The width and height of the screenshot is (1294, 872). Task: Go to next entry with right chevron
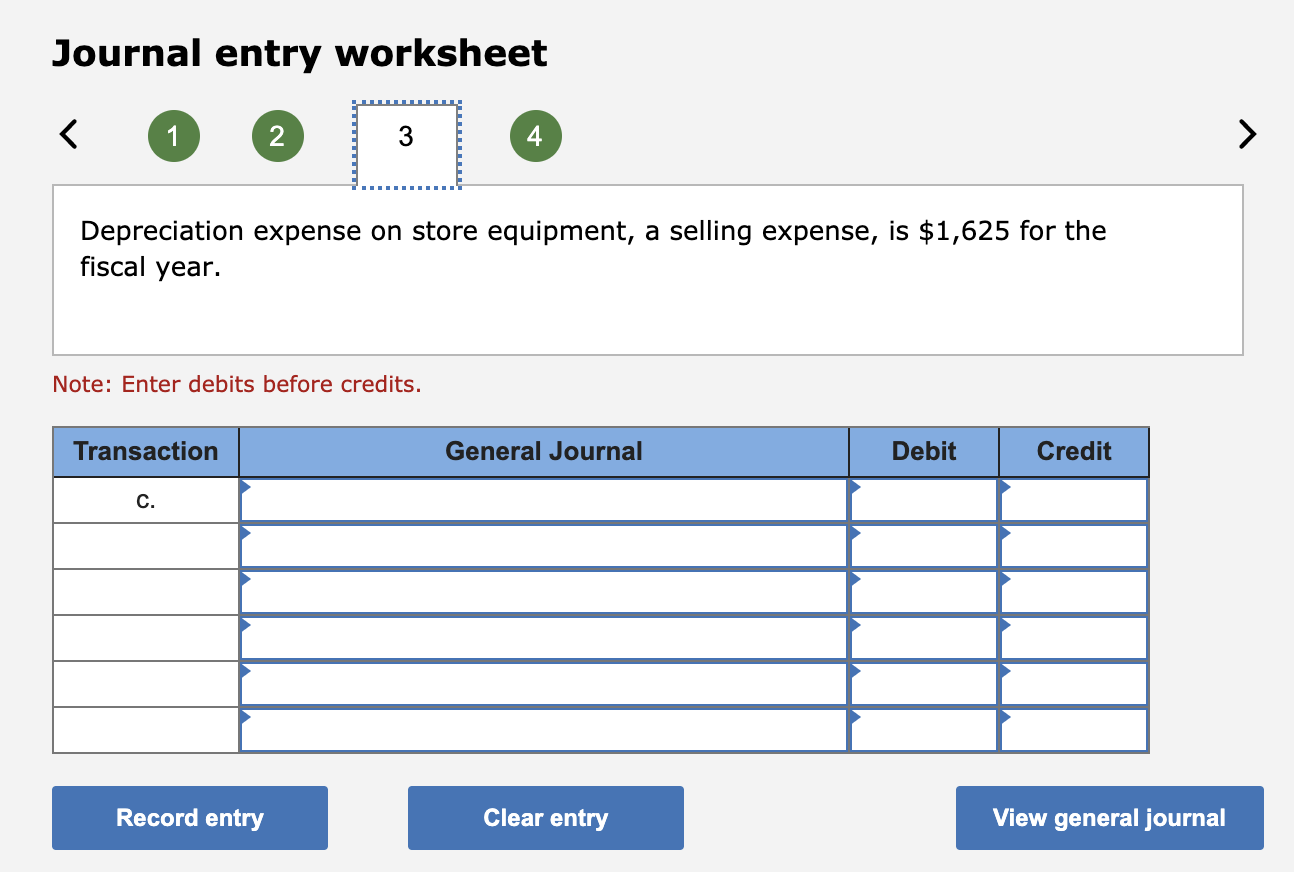coord(1246,134)
